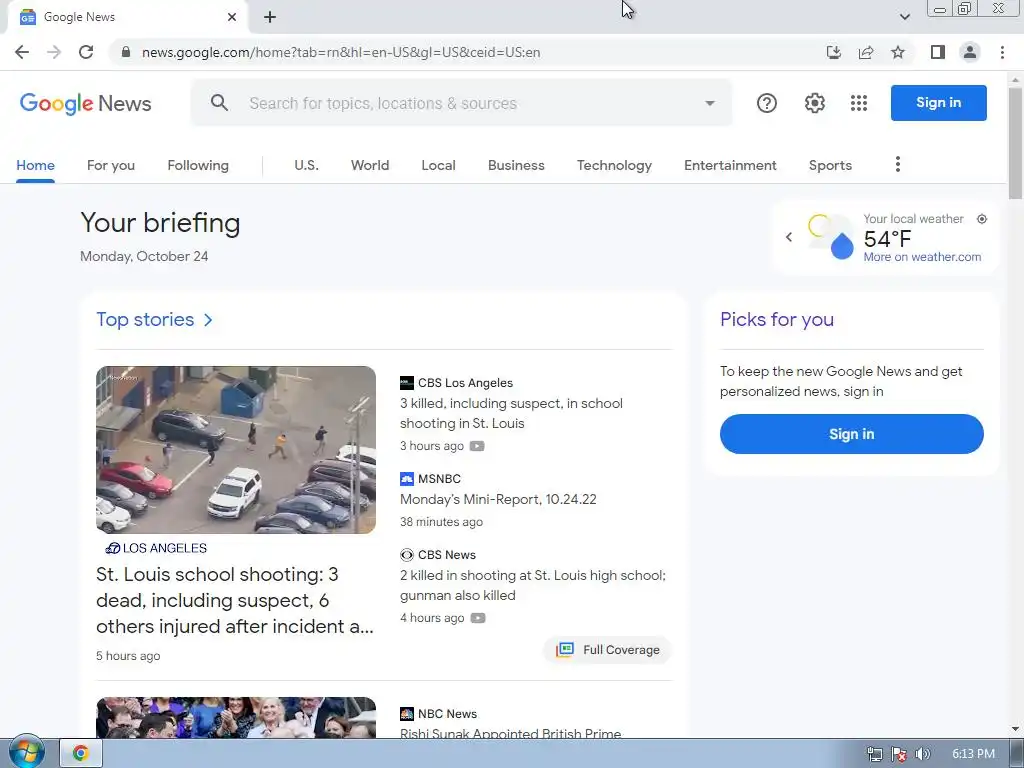Image resolution: width=1024 pixels, height=768 pixels.
Task: Select the Business section
Action: pos(516,165)
